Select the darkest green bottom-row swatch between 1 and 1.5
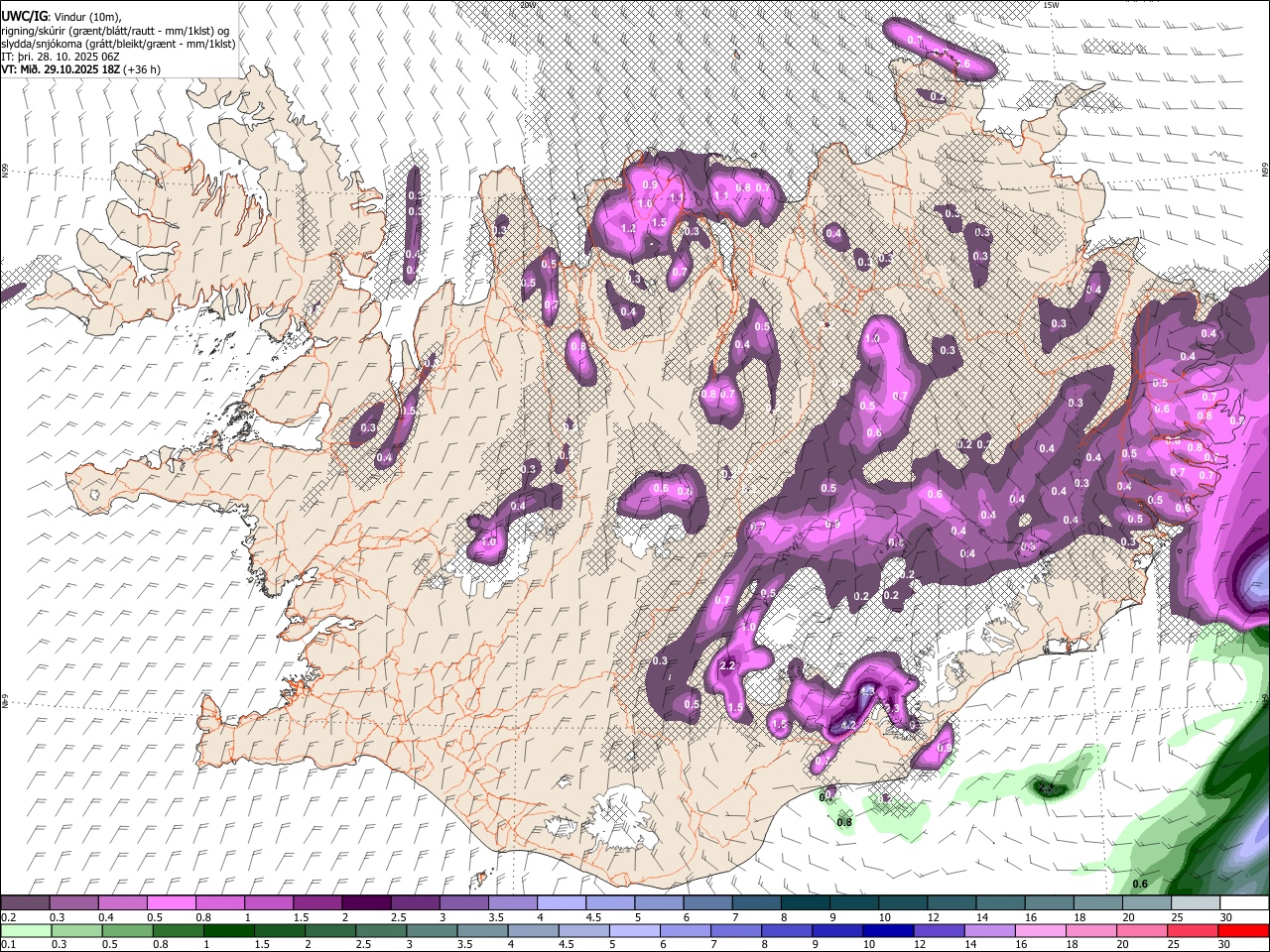 tap(227, 930)
